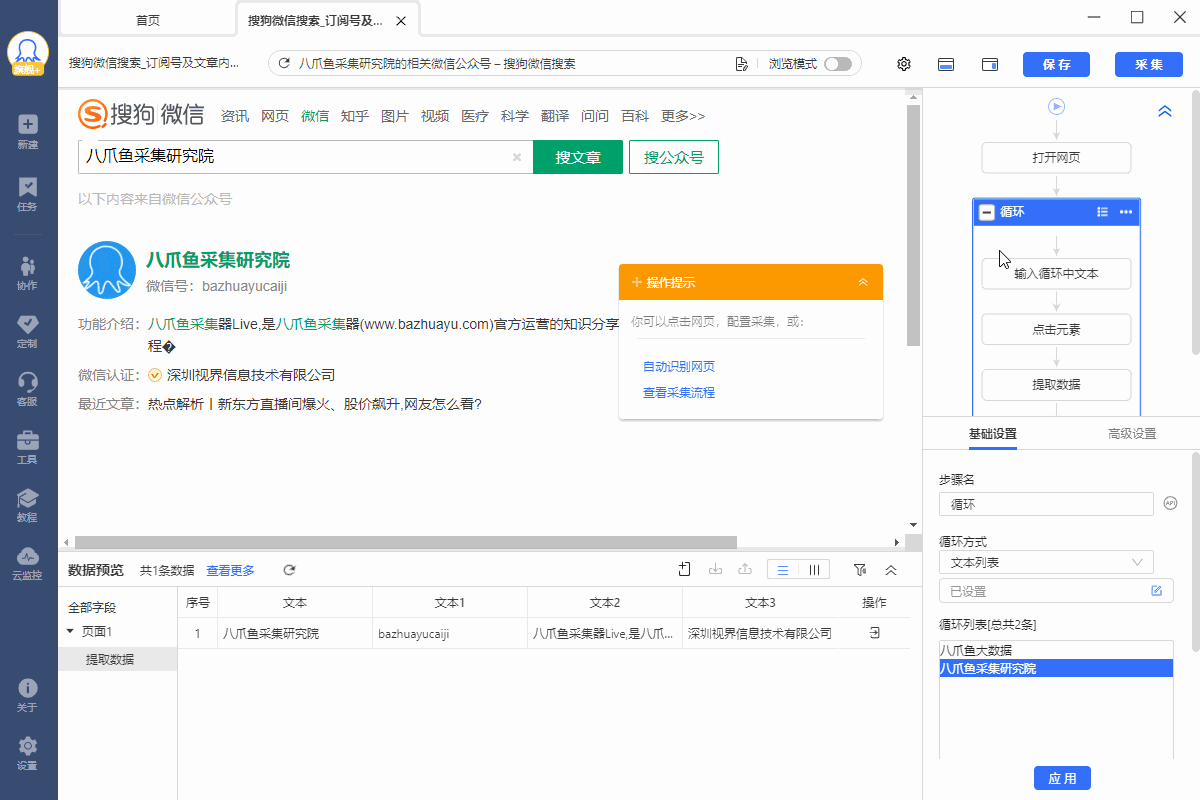Screen dimensions: 1200x800
Task: Click the play start node in workflow
Action: pos(1057,107)
